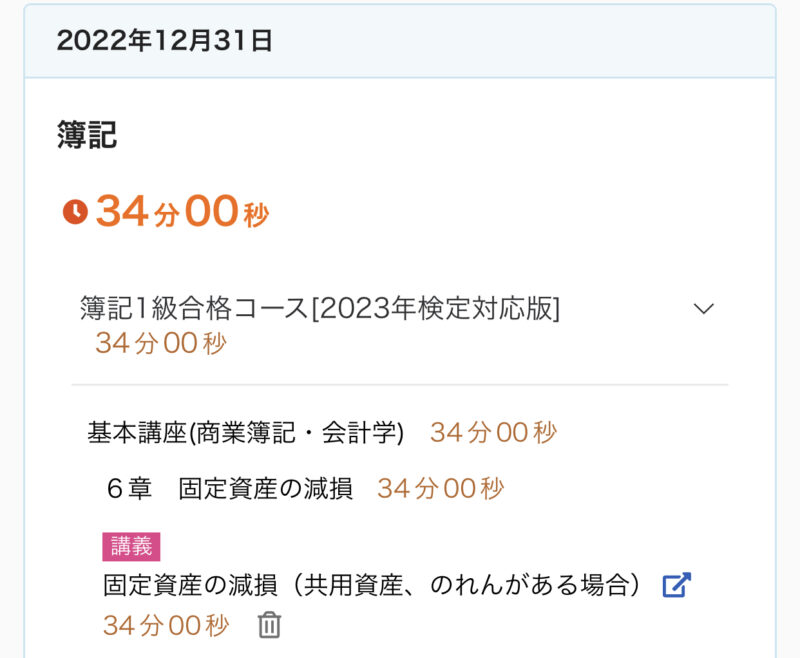The height and width of the screenshot is (658, 800).
Task: Collapse the 簿記1級合格コース chevron
Action: [704, 309]
